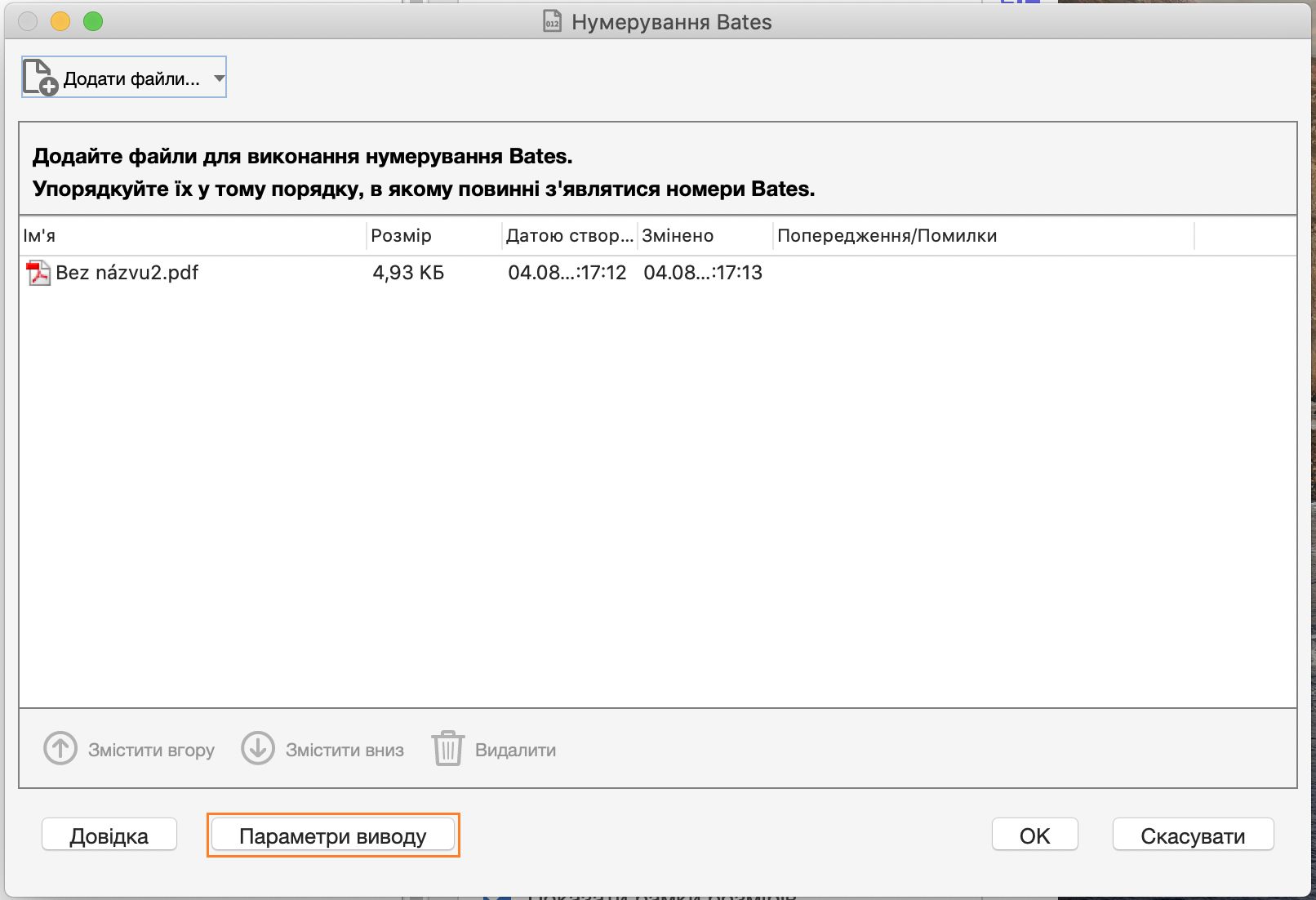
Task: Click the Попередження/Помилки column header
Action: coord(983,236)
